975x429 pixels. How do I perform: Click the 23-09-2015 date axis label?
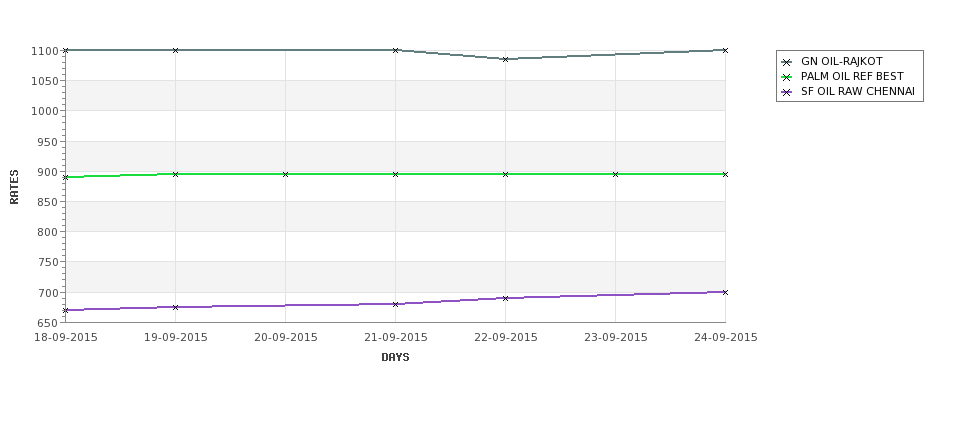[616, 337]
